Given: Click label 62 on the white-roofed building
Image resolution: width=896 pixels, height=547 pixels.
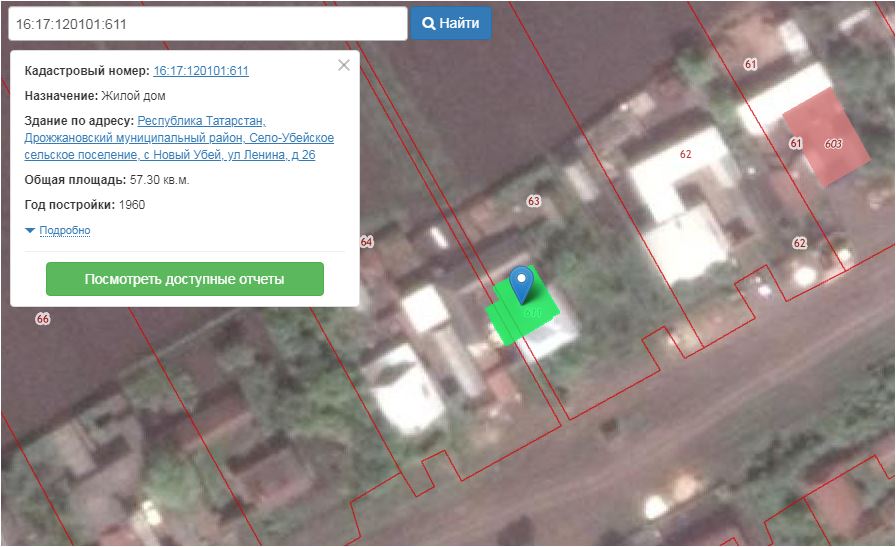Looking at the screenshot, I should [x=685, y=155].
